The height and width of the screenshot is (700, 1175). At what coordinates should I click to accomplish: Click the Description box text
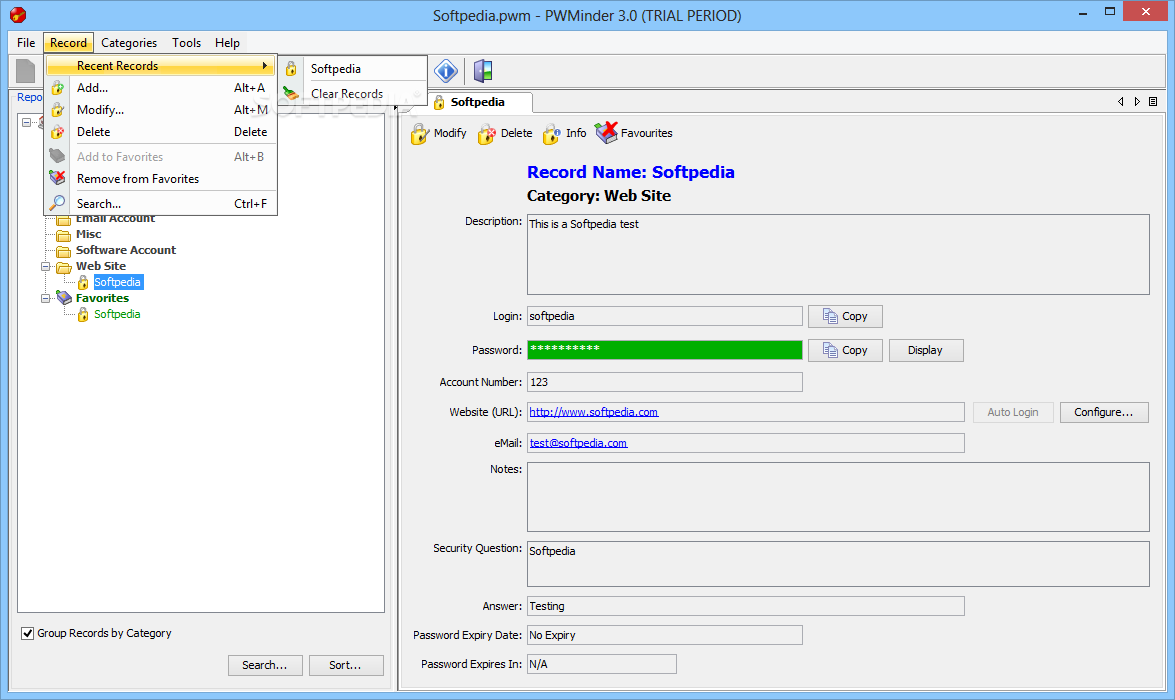click(584, 224)
